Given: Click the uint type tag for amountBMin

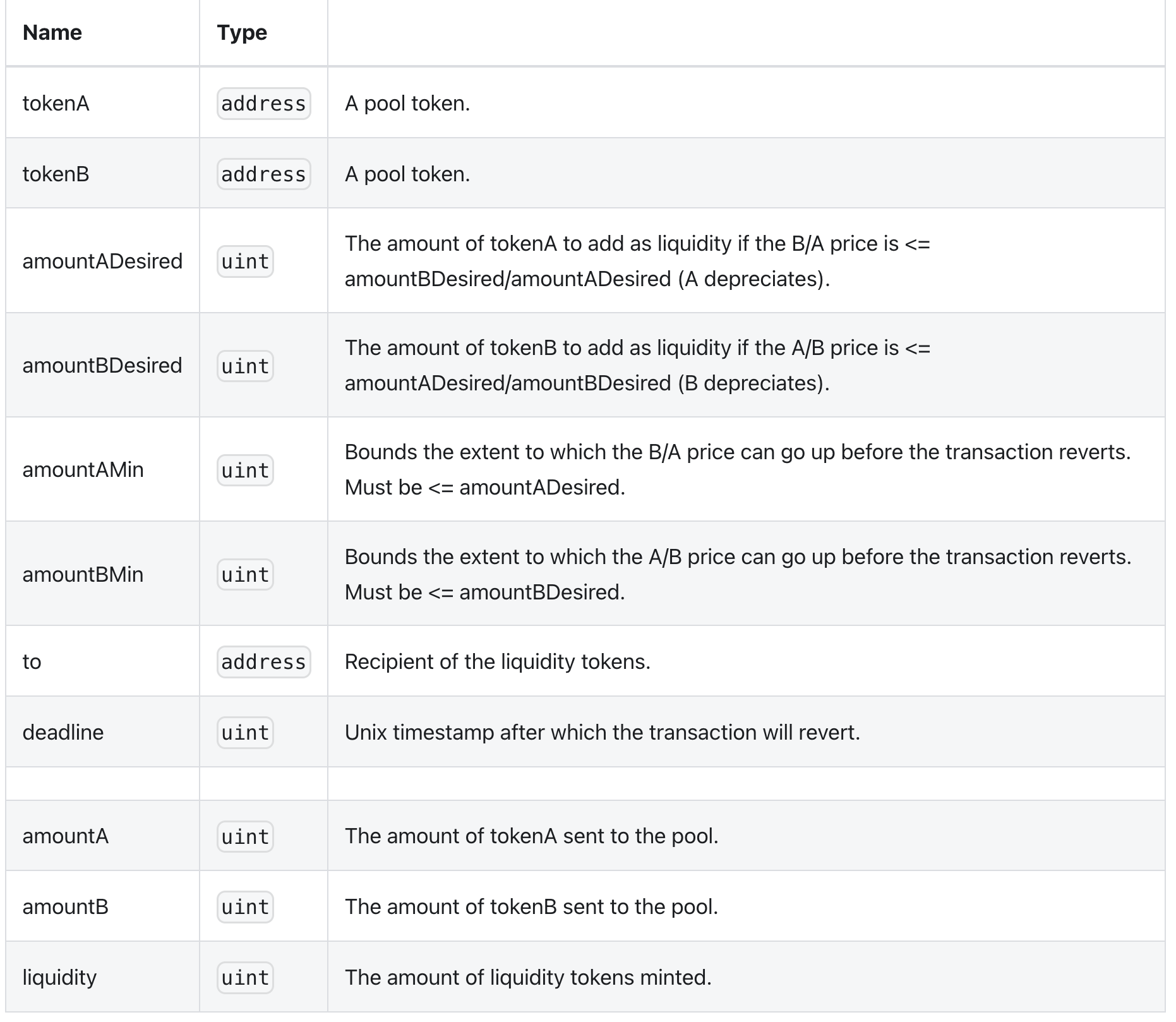Looking at the screenshot, I should click(245, 575).
